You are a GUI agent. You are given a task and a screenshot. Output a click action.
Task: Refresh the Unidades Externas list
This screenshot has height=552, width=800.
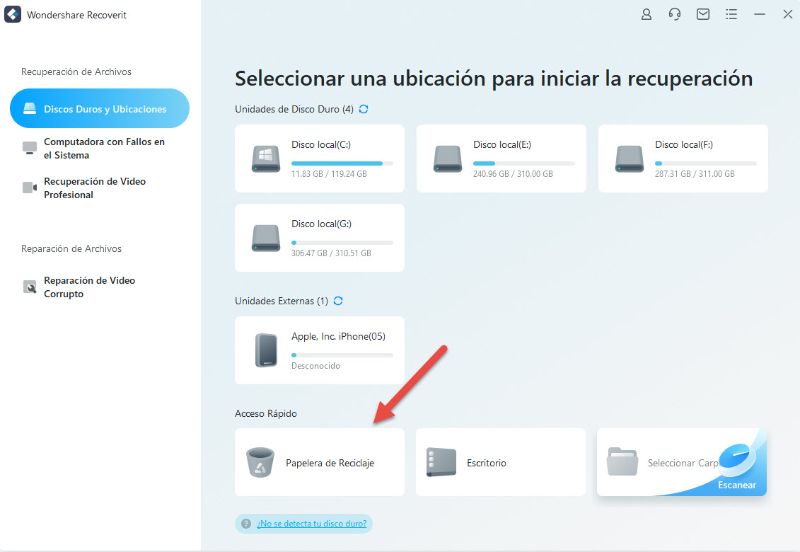338,300
